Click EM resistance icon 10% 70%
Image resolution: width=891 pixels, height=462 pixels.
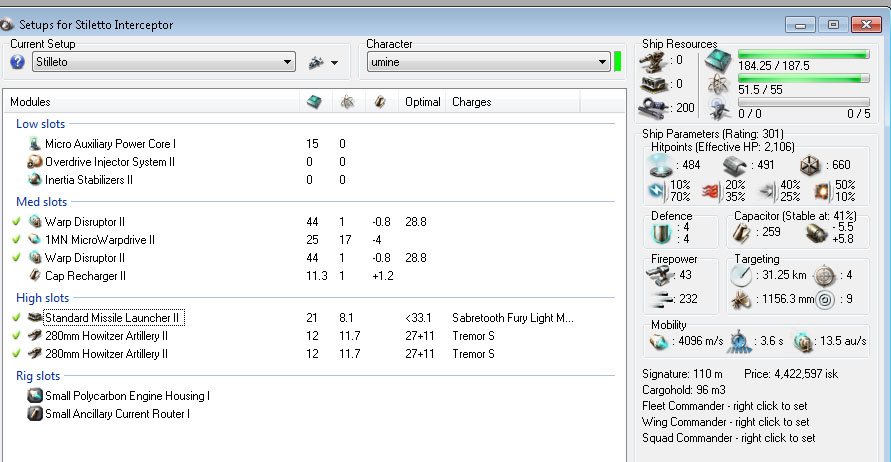click(x=657, y=191)
